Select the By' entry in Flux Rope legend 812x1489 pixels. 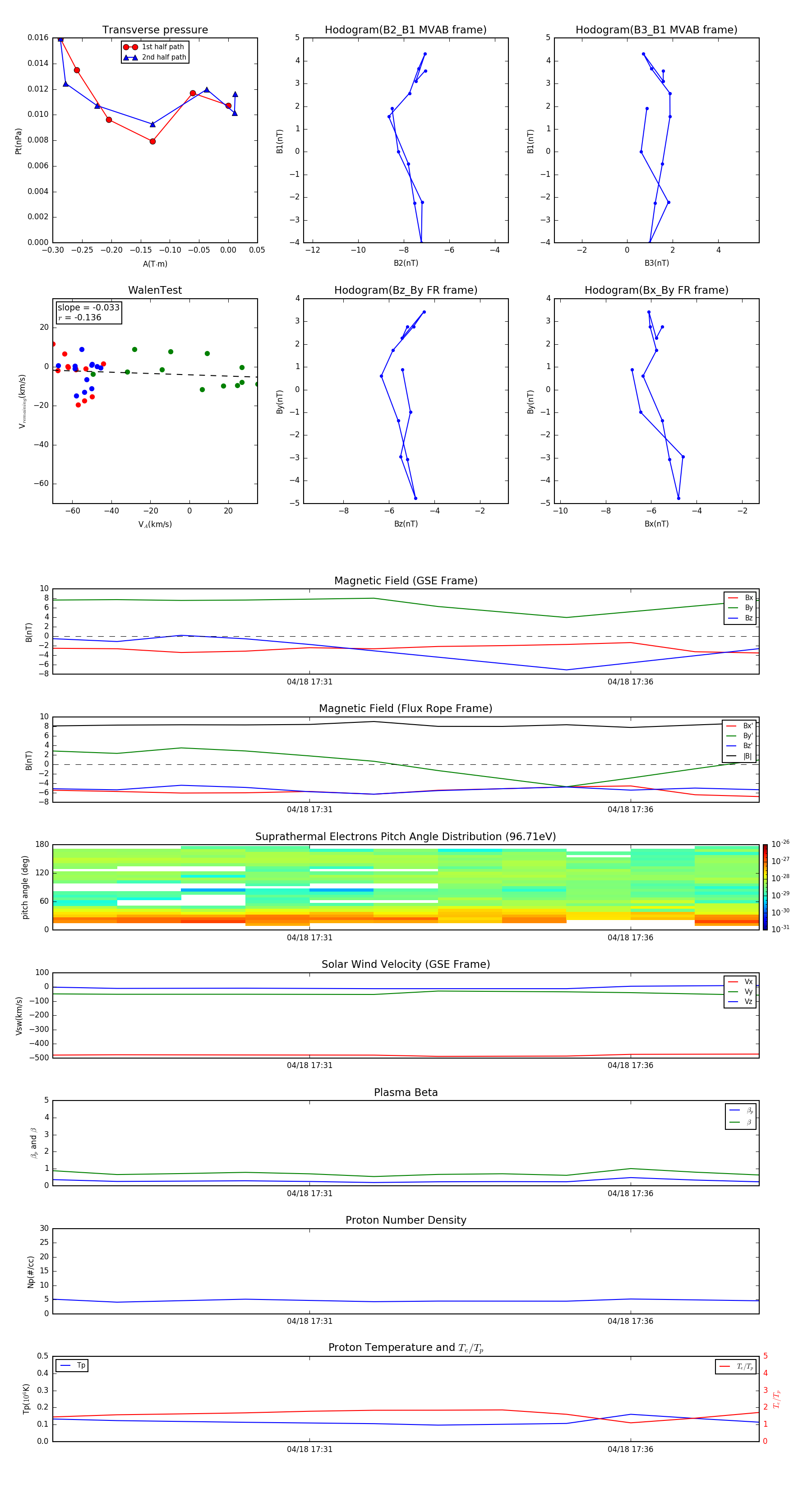coord(740,736)
